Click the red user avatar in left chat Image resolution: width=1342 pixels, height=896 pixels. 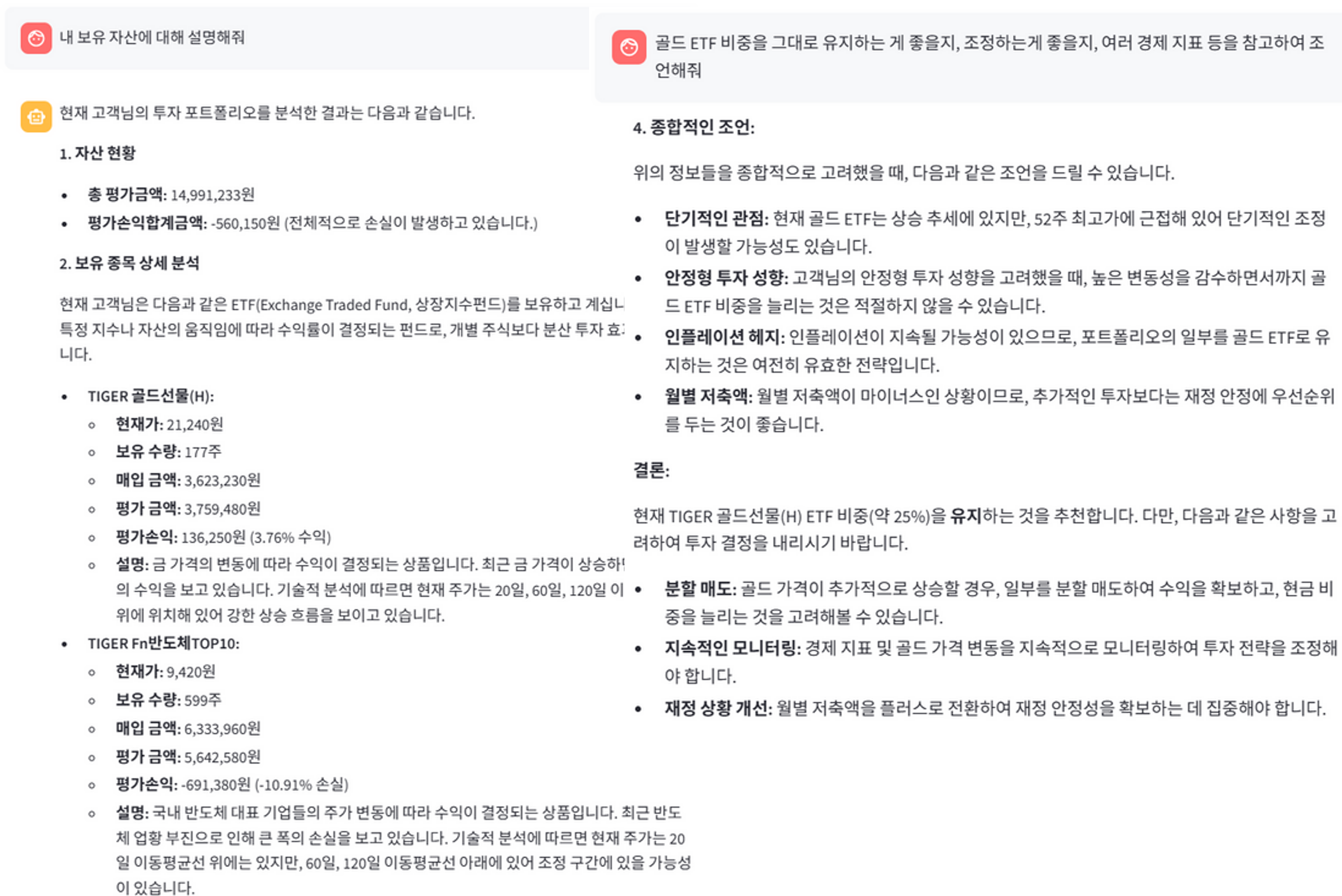coord(36,38)
